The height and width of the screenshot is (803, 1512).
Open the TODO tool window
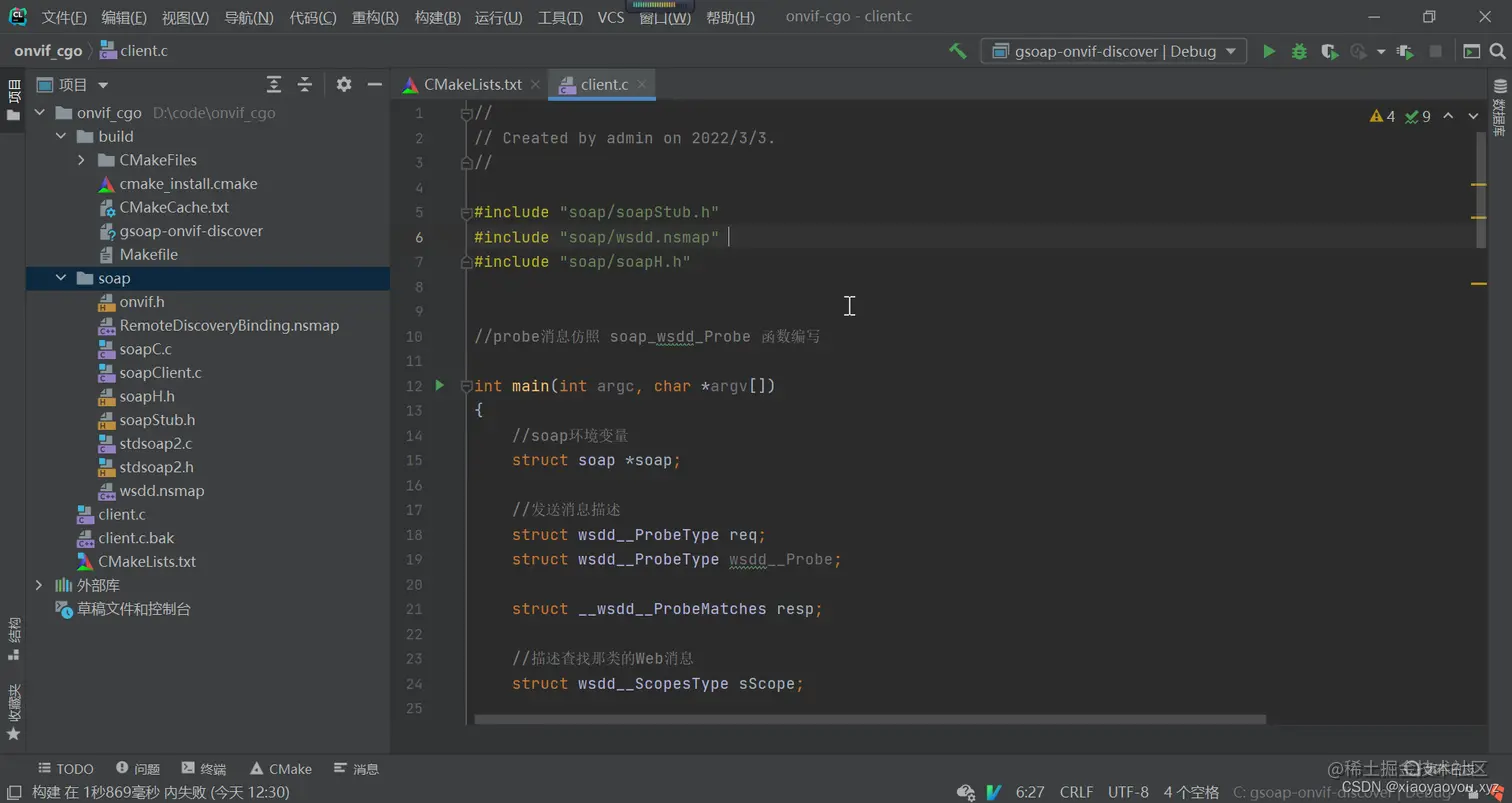[66, 769]
